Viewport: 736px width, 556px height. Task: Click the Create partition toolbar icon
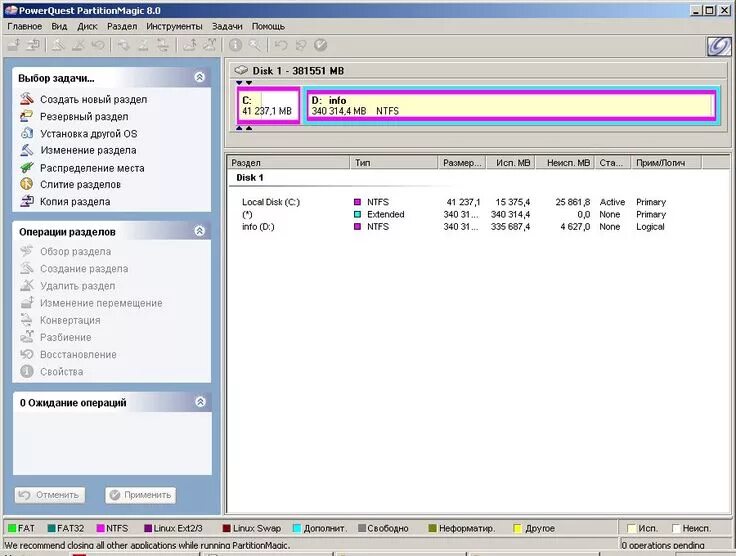point(59,45)
